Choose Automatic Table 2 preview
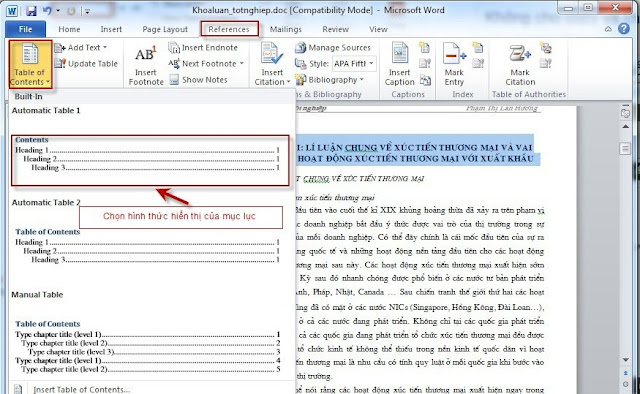 tap(147, 246)
